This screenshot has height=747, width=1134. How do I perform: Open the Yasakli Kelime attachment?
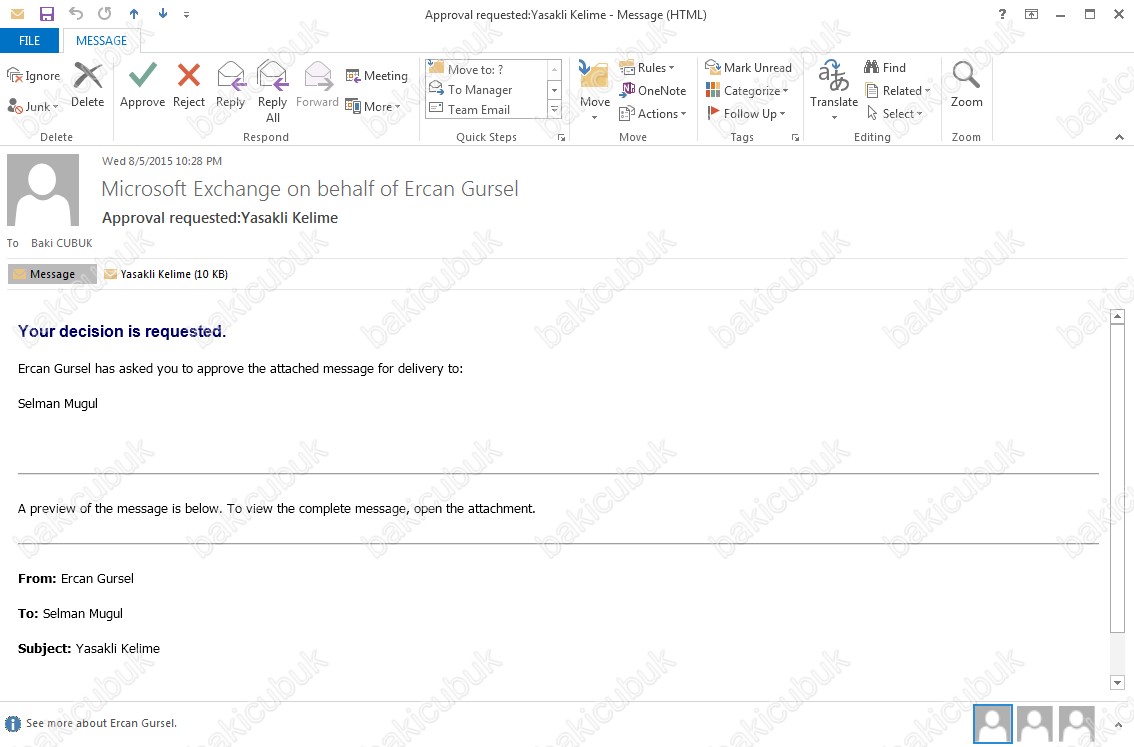tap(166, 274)
